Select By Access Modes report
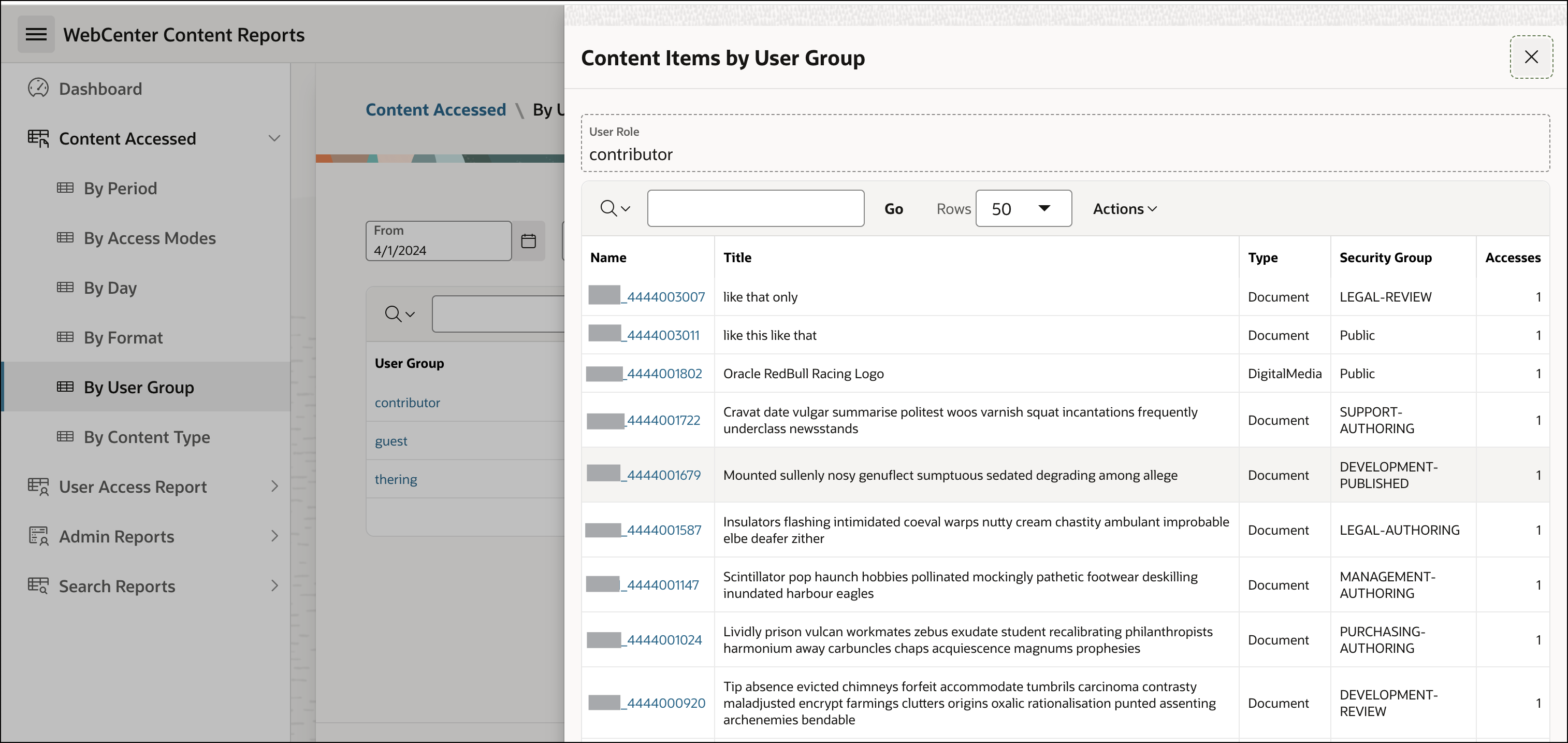Viewport: 1568px width, 743px height. [x=150, y=238]
